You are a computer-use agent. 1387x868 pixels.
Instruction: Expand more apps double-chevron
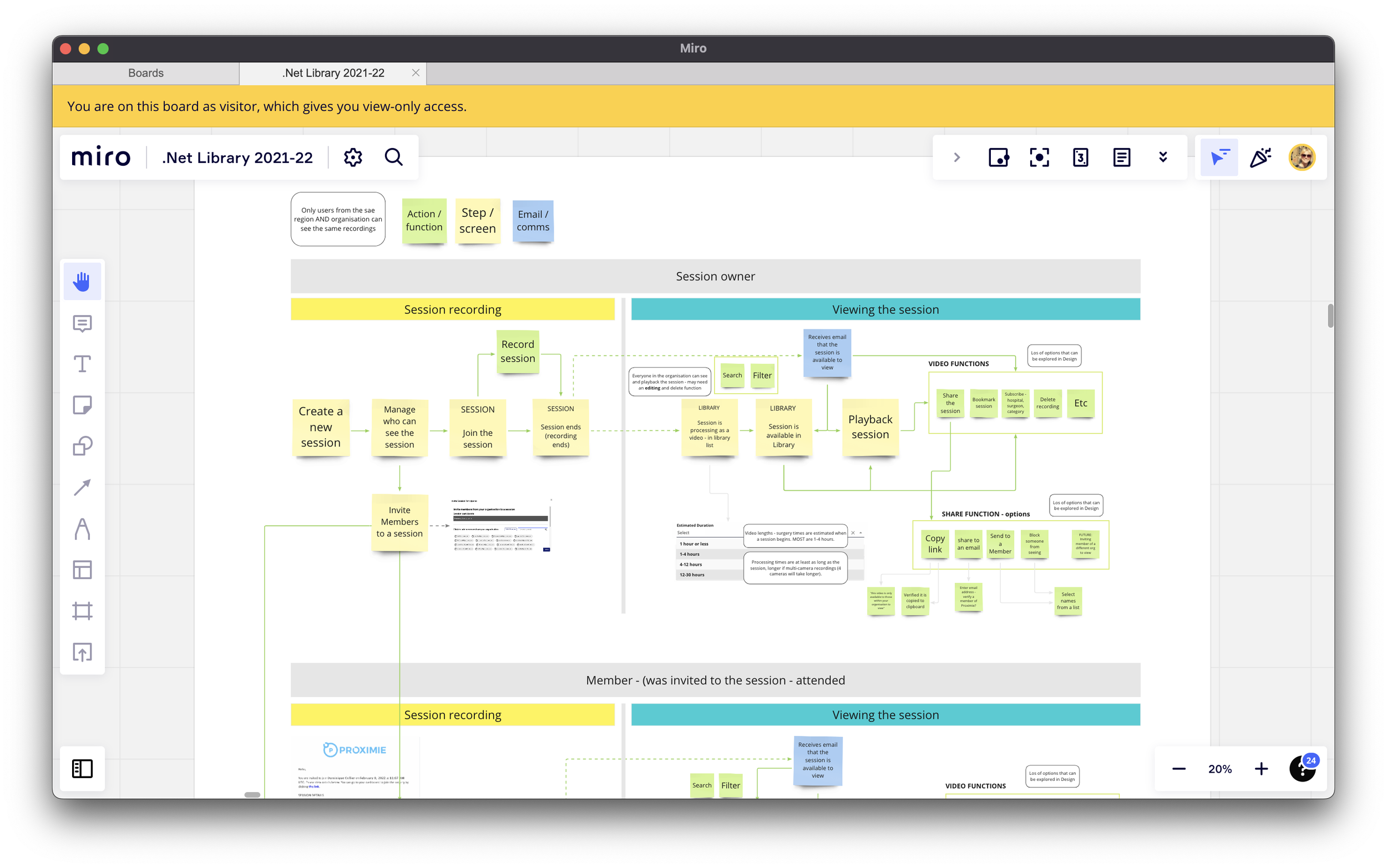pos(1163,158)
